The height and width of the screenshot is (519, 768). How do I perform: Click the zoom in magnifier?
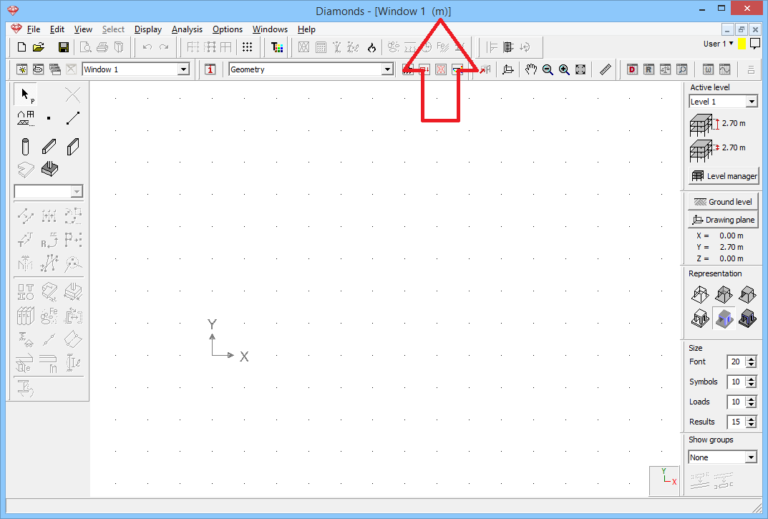(564, 70)
